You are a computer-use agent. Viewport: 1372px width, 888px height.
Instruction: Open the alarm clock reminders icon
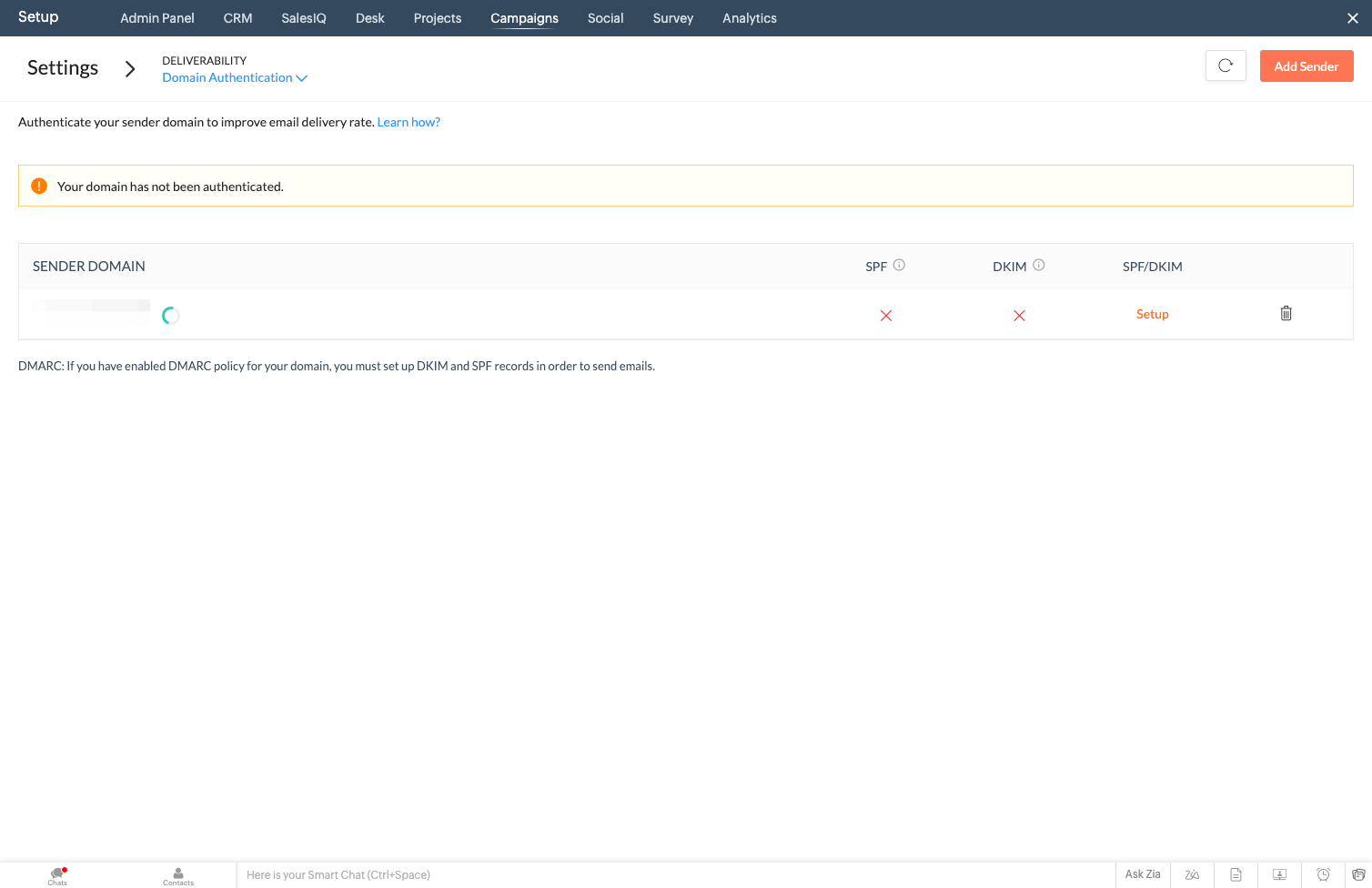pos(1323,874)
